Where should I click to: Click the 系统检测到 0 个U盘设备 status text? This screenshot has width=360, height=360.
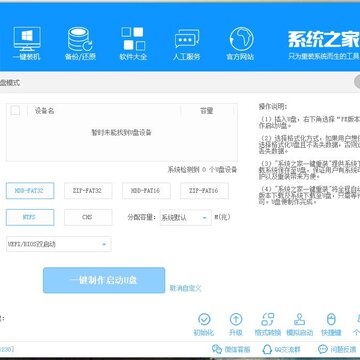click(202, 170)
